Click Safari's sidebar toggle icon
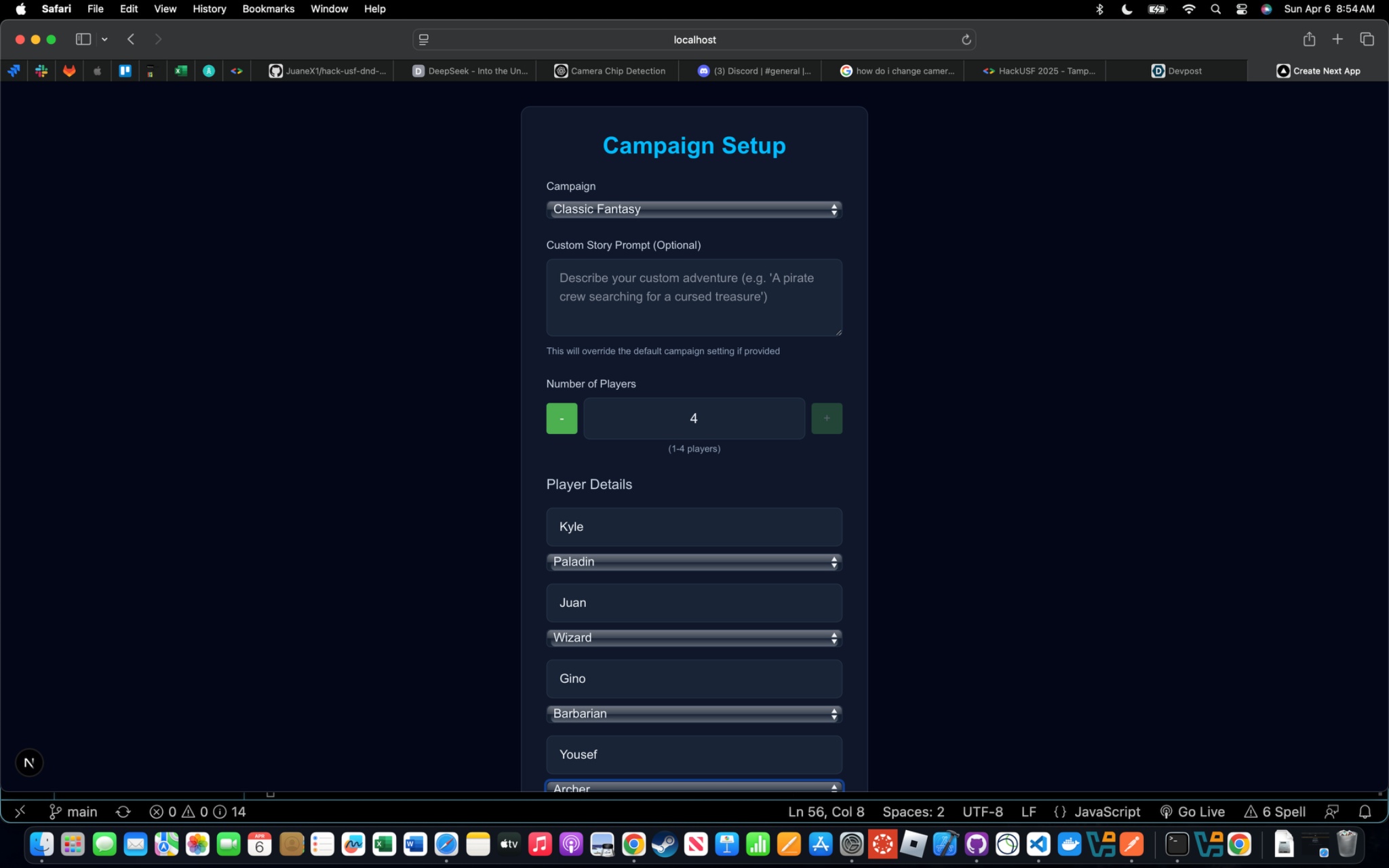The image size is (1389, 868). 83,39
